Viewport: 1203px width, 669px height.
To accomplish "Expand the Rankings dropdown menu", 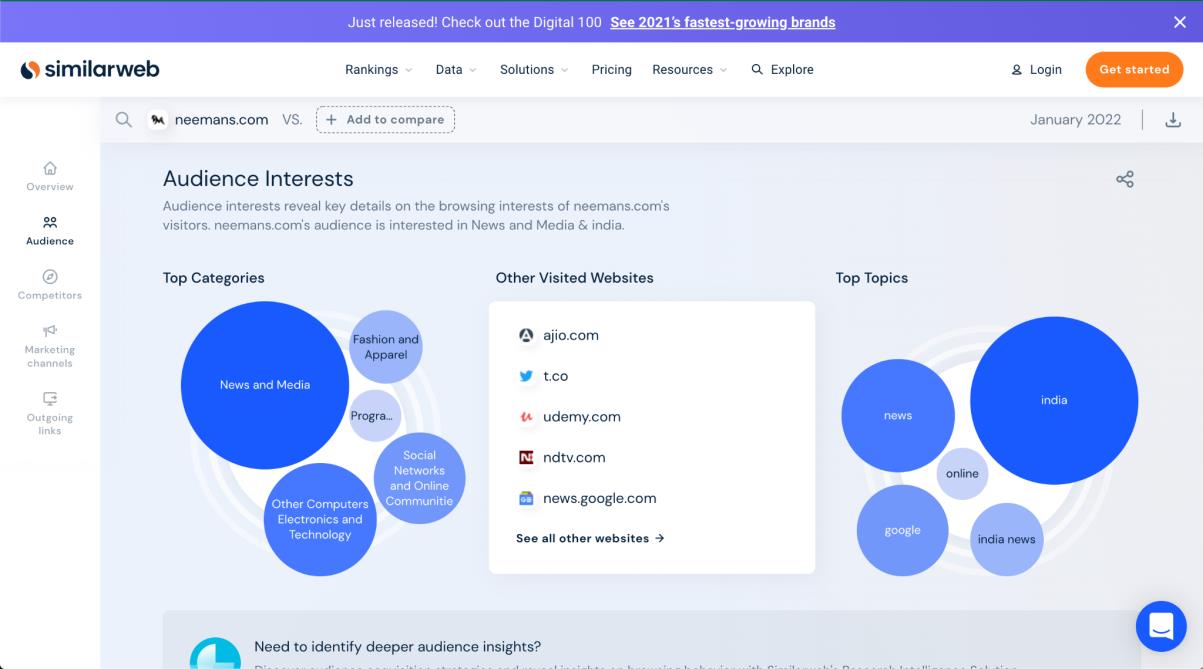I will coord(378,70).
